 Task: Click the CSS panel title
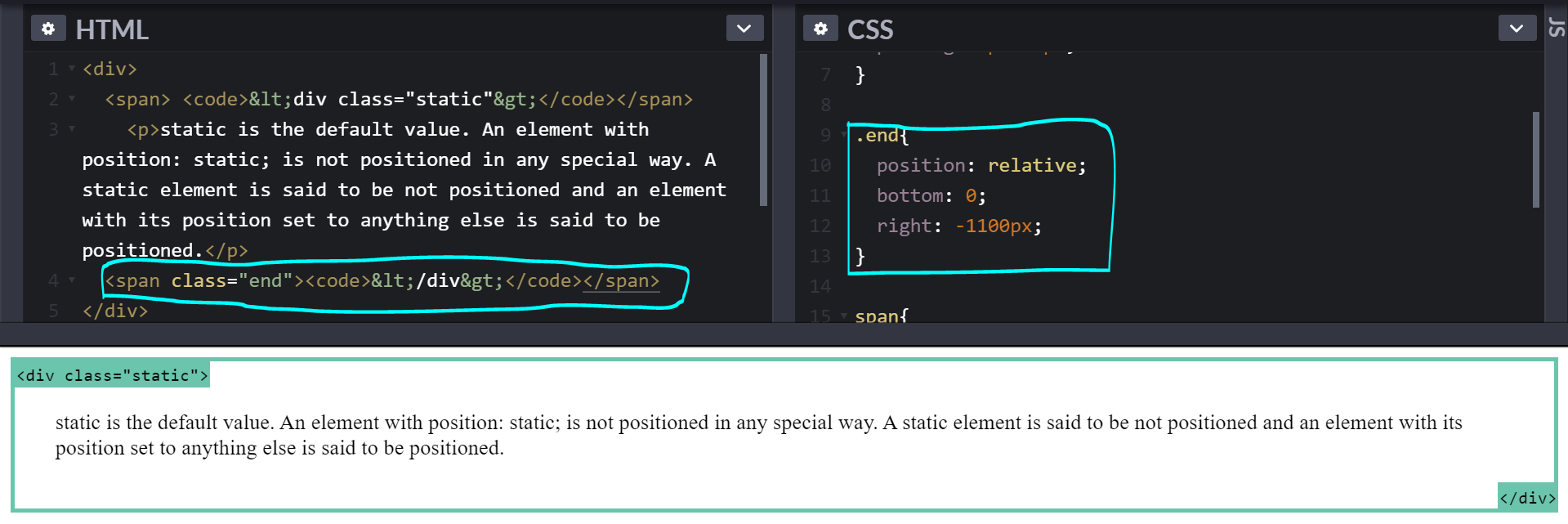[x=870, y=29]
